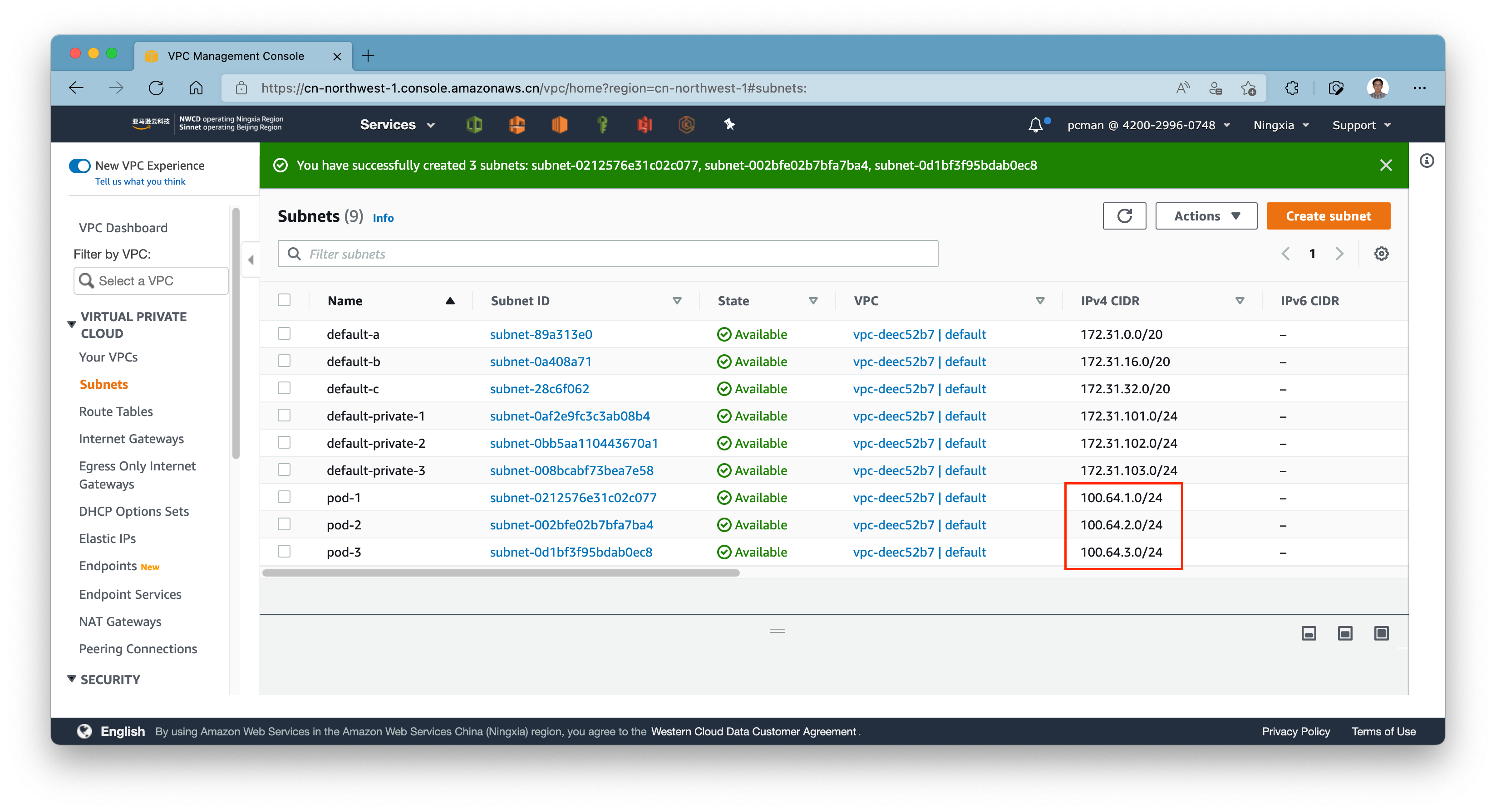
Task: Check the pod-3 subnet row
Action: (284, 552)
